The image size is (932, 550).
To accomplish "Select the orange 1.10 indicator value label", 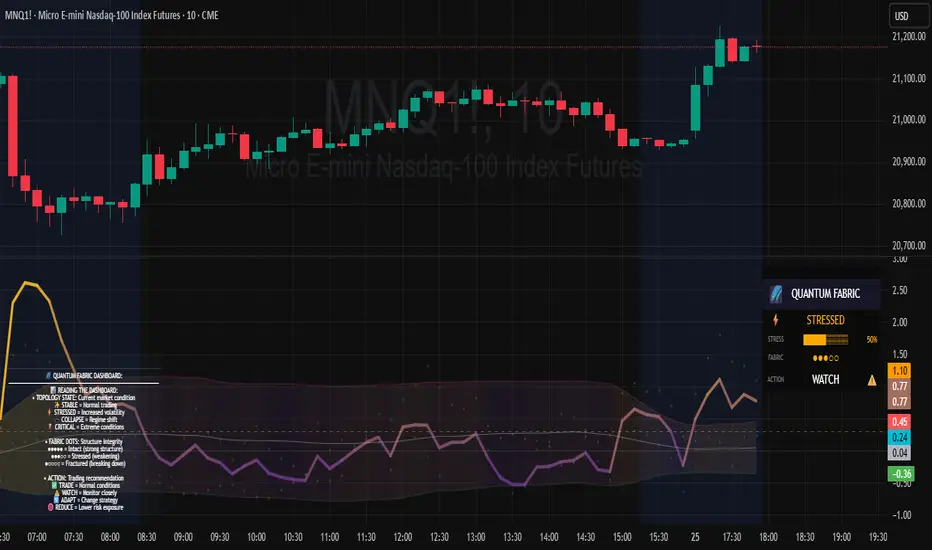I will (x=899, y=371).
